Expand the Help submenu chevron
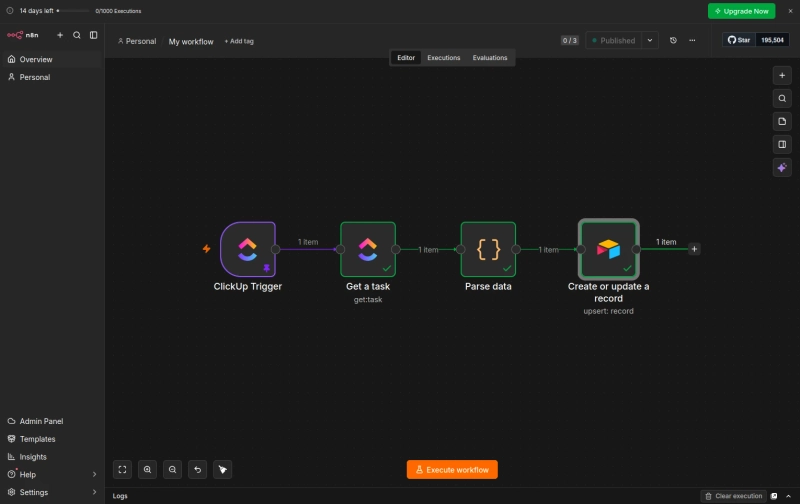This screenshot has height=504, width=800. [x=94, y=474]
